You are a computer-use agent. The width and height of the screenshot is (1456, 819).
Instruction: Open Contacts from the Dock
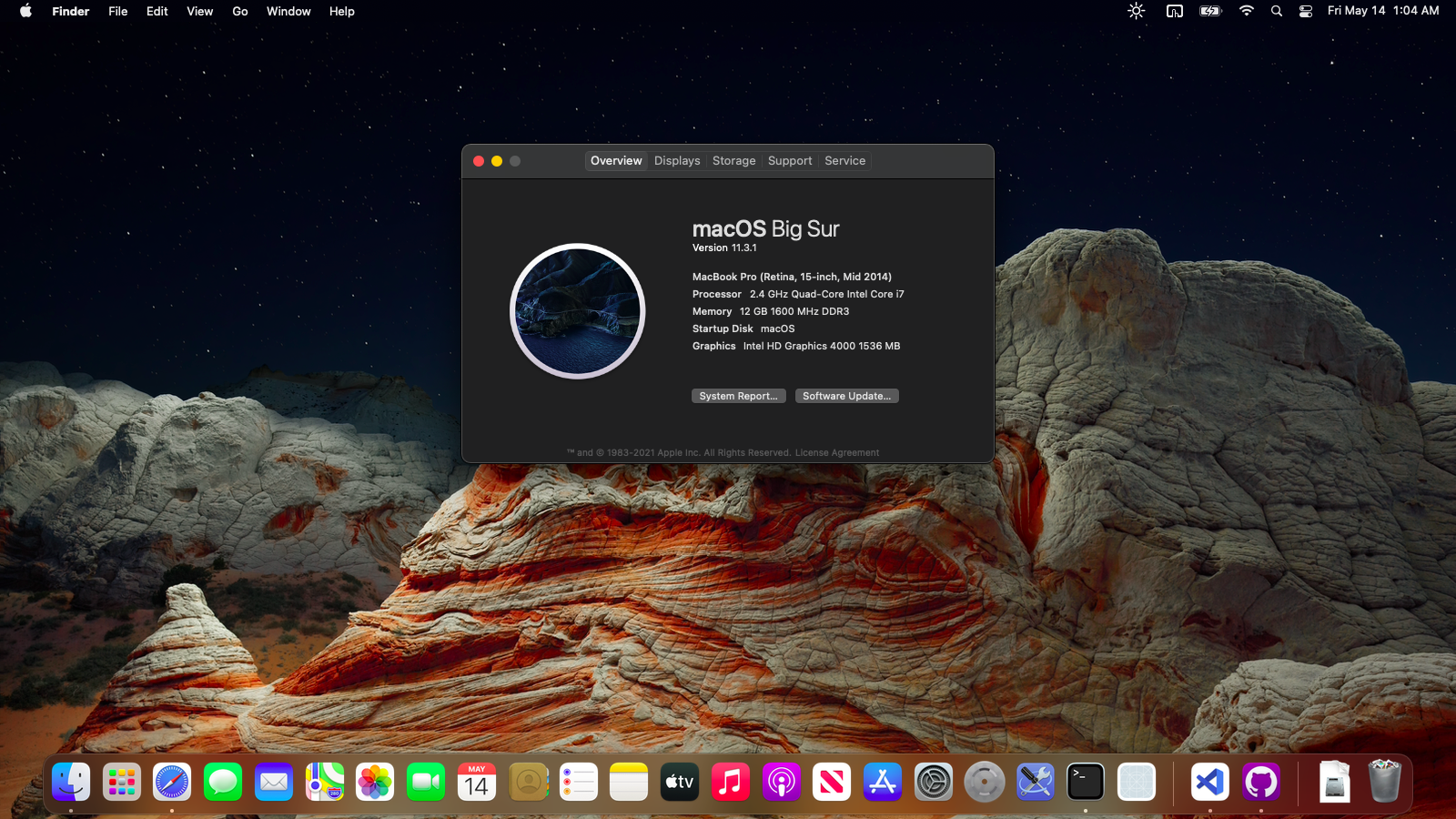528,782
